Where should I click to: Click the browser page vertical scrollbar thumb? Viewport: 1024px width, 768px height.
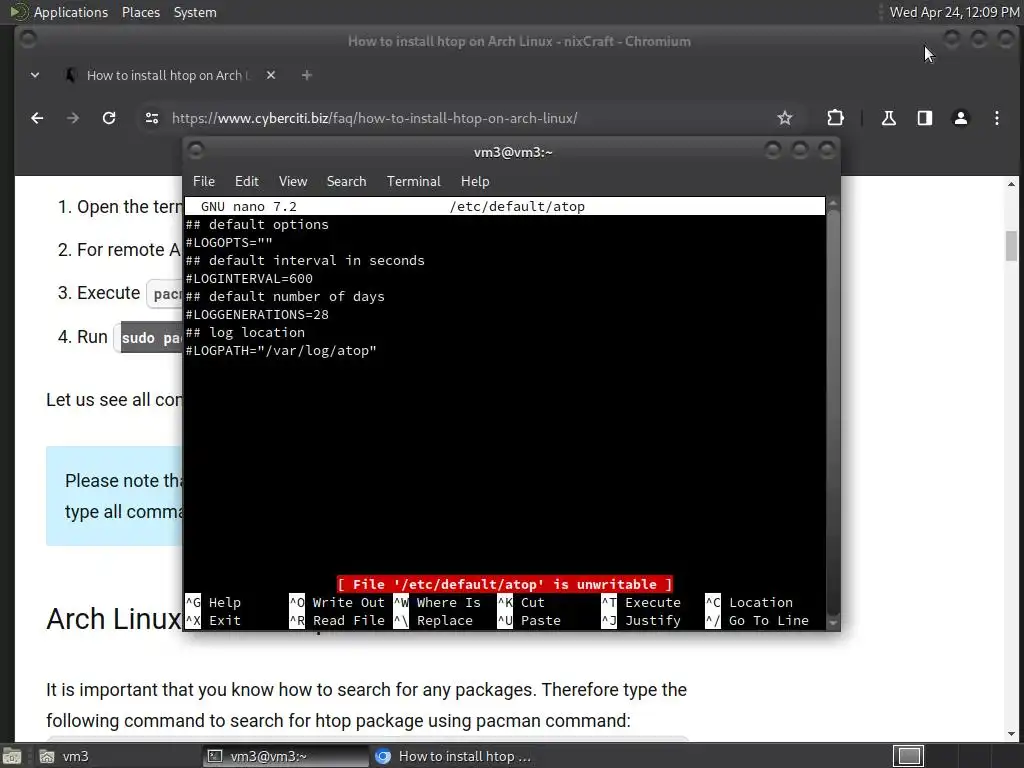tap(1011, 246)
